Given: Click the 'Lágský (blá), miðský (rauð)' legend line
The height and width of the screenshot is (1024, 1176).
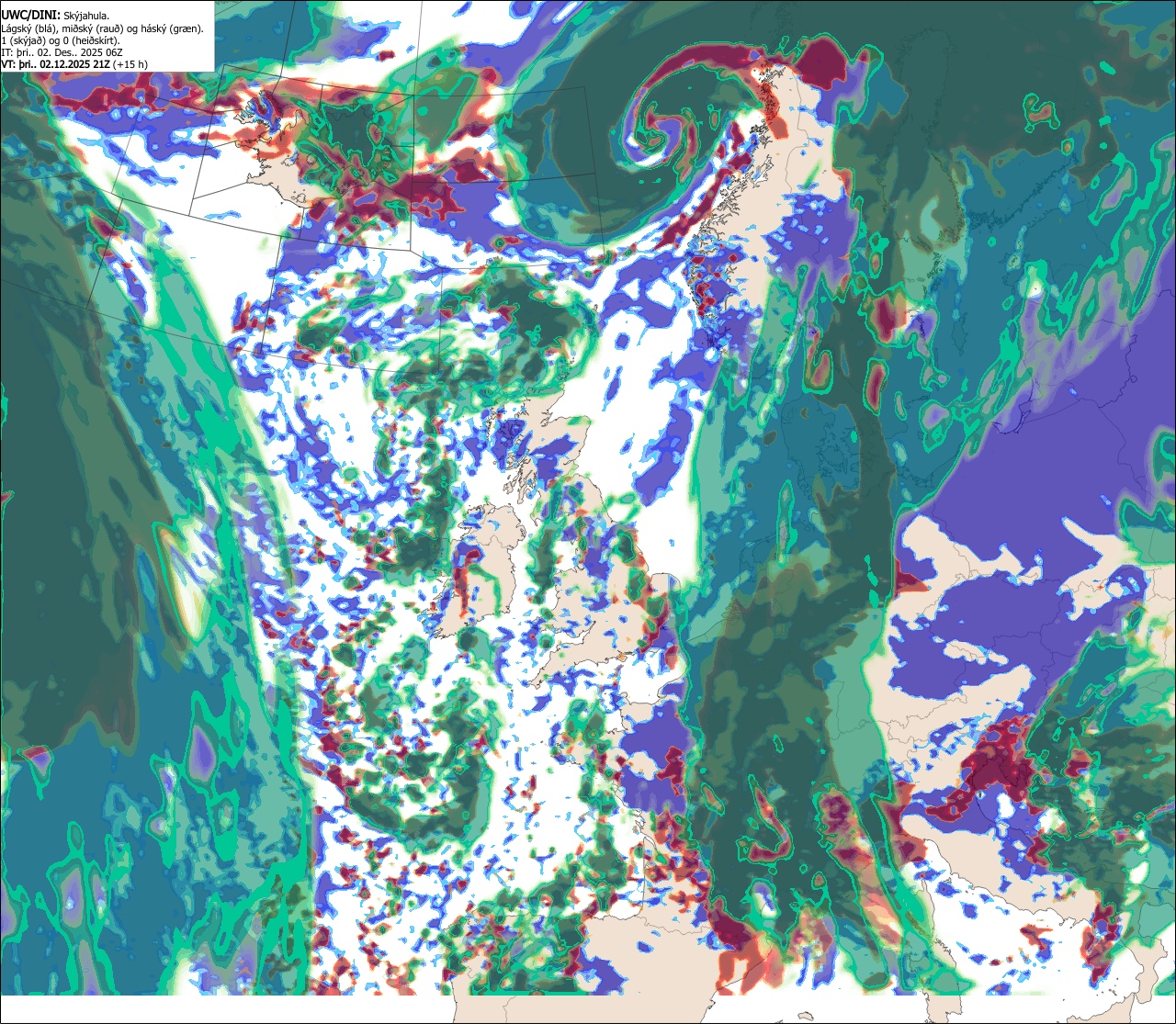Looking at the screenshot, I should [x=103, y=28].
